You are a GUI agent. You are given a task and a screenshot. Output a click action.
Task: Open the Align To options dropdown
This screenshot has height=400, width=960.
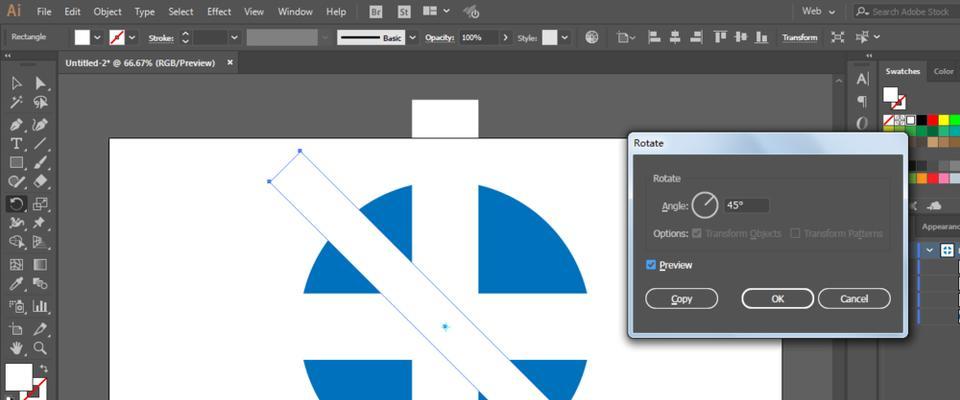click(626, 37)
